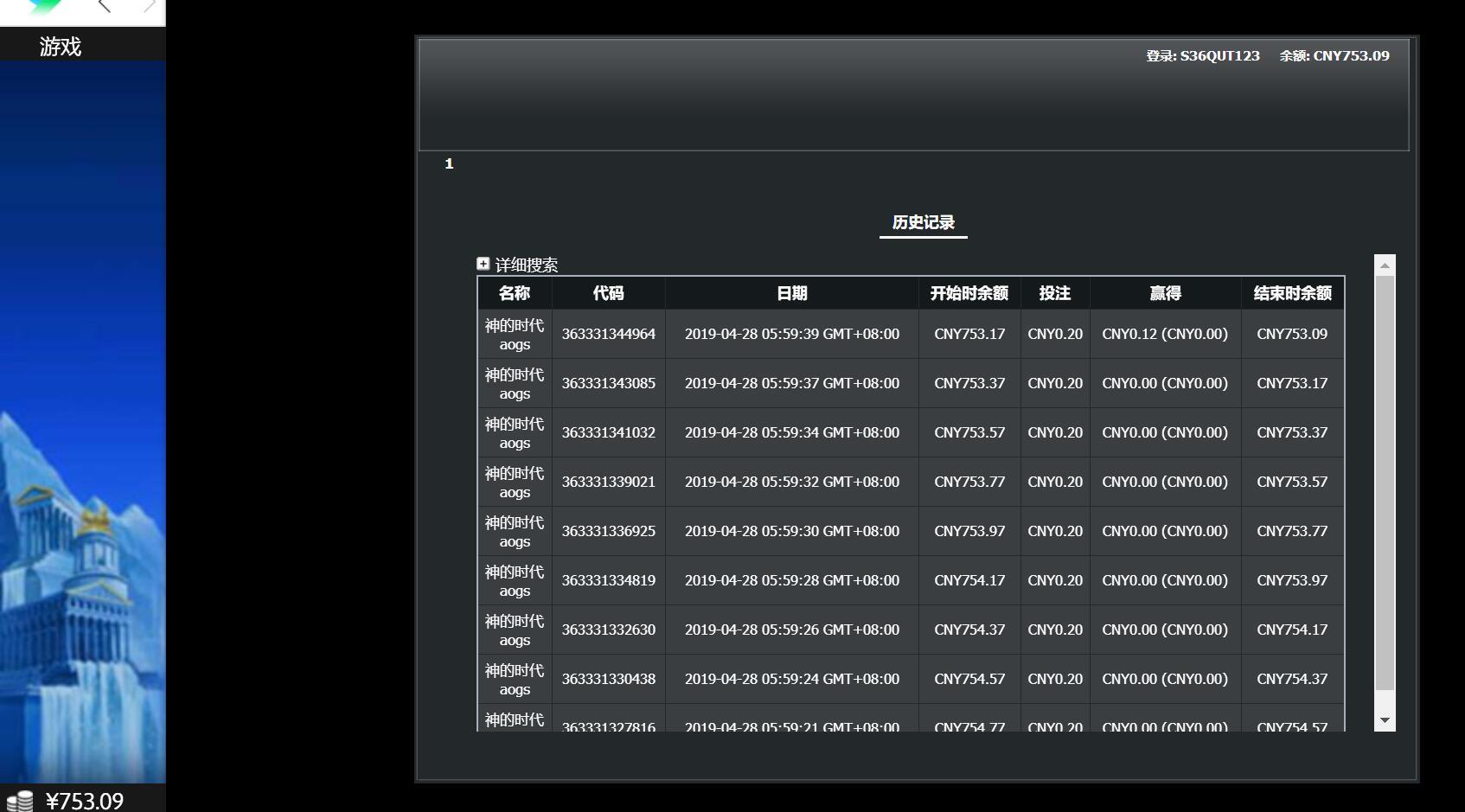Click the 赢得 column header
This screenshot has width=1465, height=812.
pos(1165,293)
